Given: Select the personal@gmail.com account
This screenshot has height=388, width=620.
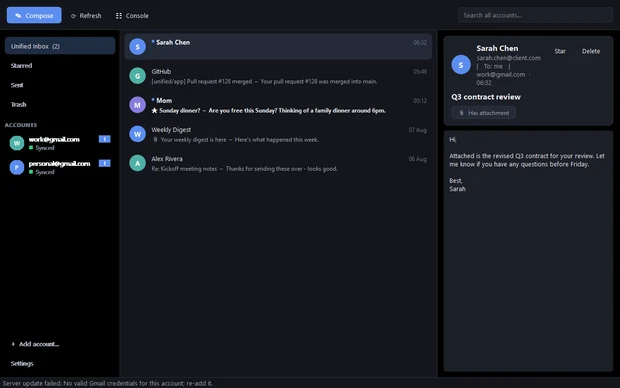Looking at the screenshot, I should (x=60, y=167).
